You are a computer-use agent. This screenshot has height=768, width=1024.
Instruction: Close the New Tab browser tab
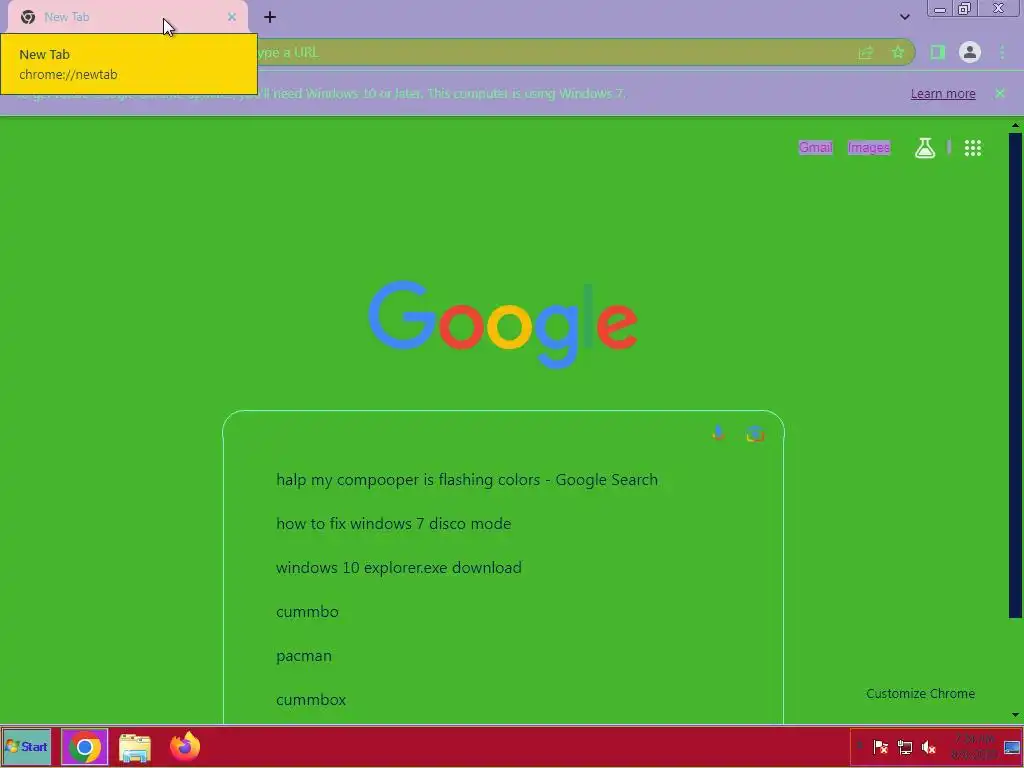click(x=231, y=17)
